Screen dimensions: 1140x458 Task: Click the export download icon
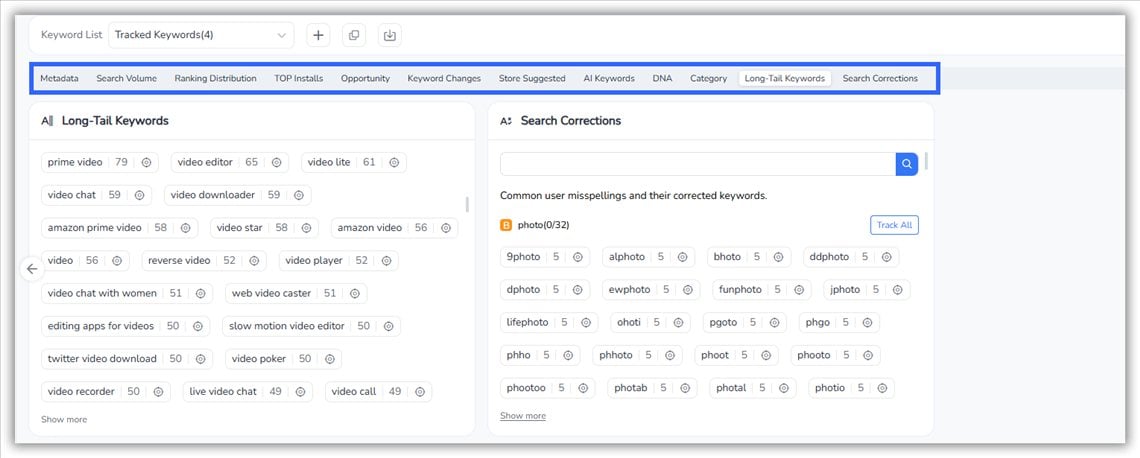[x=390, y=35]
